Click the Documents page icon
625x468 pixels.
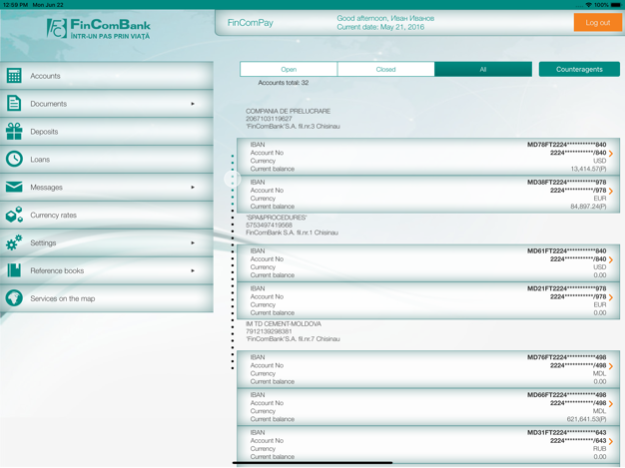(x=14, y=103)
